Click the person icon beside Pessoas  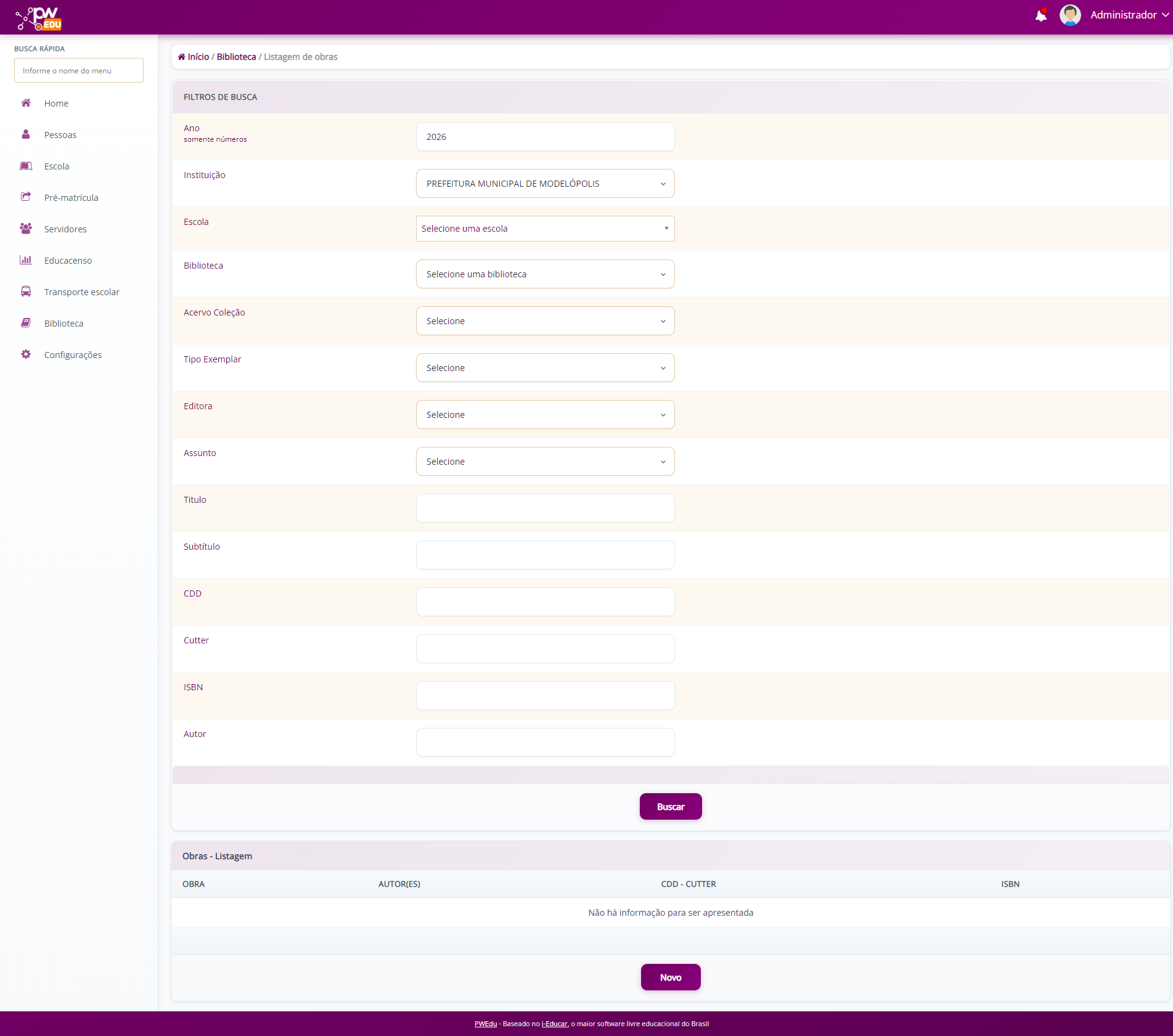coord(26,134)
